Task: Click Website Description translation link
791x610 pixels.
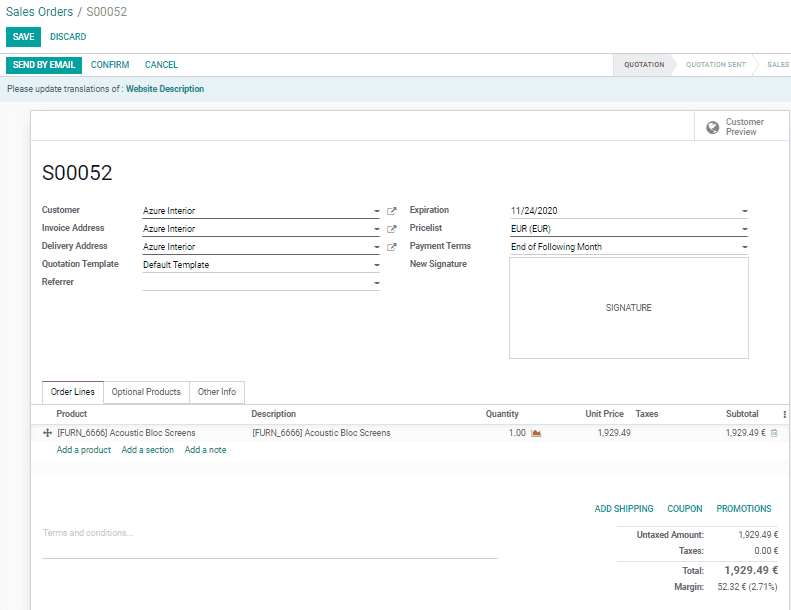Action: click(x=165, y=89)
